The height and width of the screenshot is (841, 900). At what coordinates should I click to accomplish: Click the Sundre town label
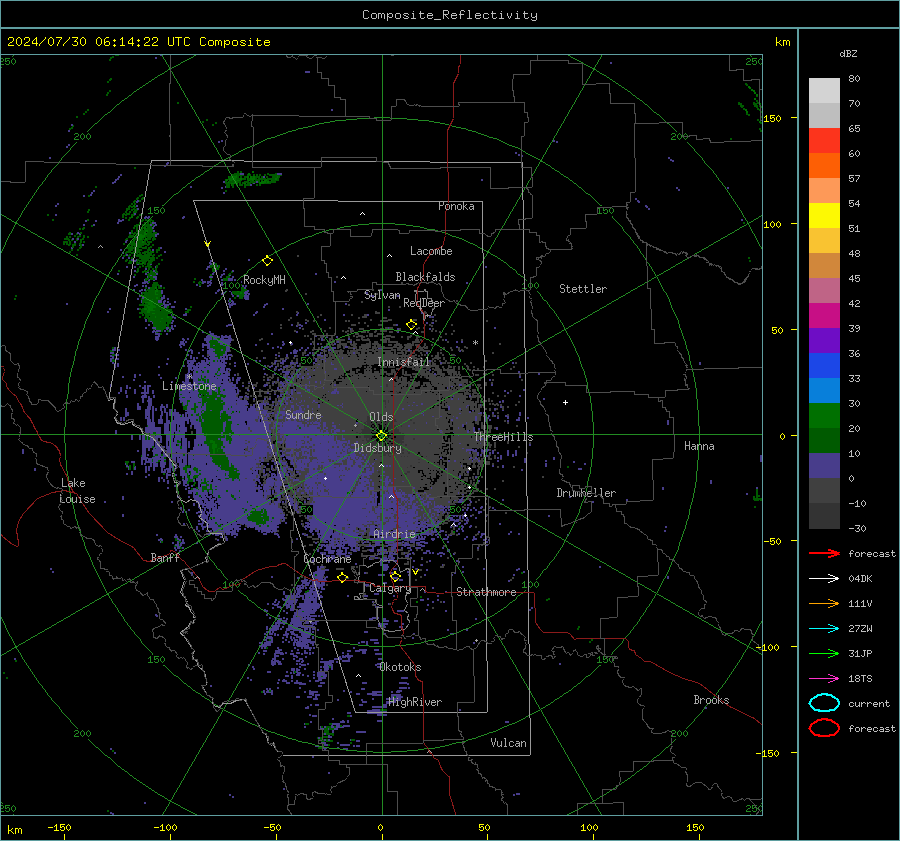pyautogui.click(x=303, y=414)
